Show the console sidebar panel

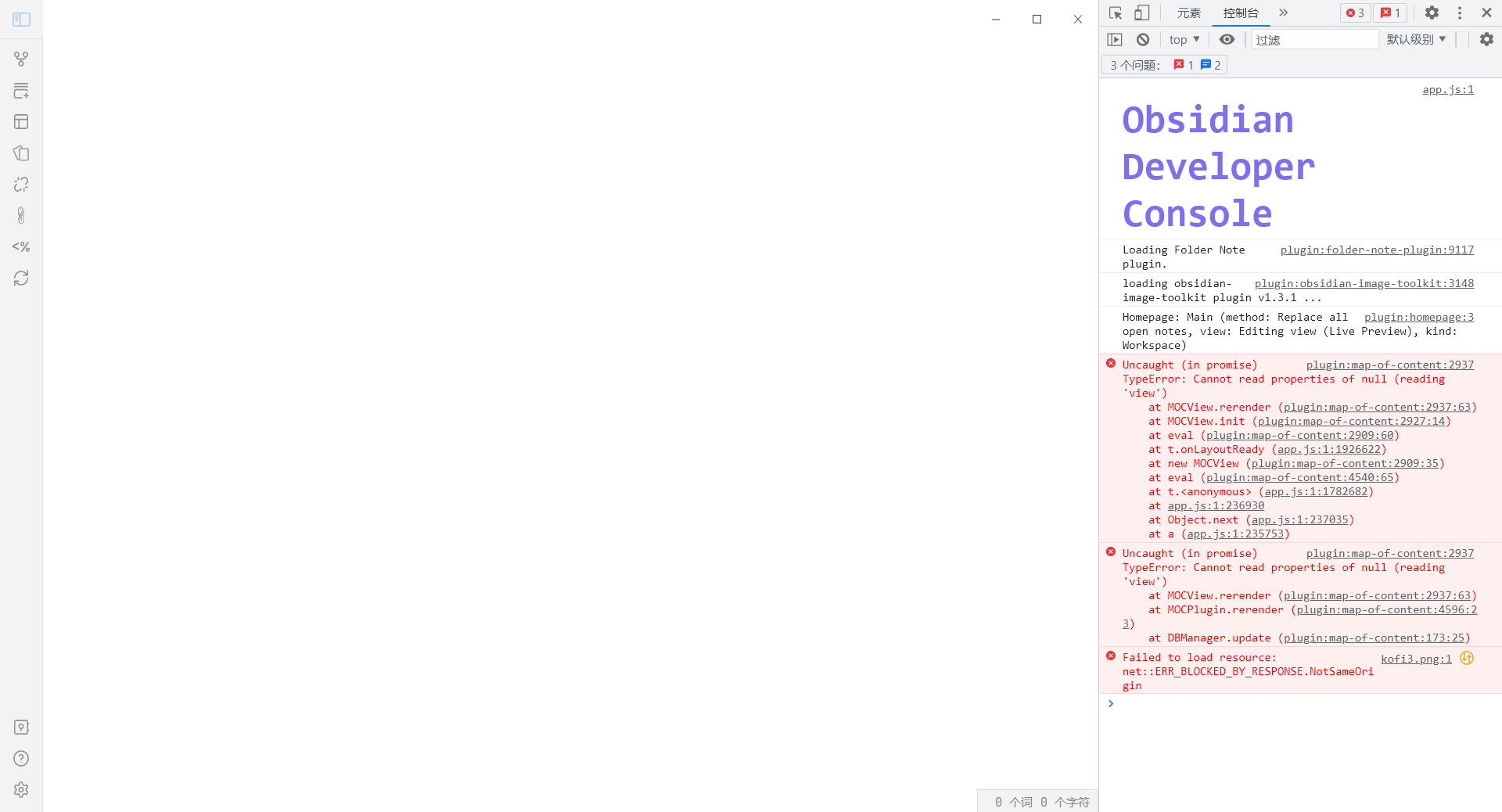click(1115, 39)
